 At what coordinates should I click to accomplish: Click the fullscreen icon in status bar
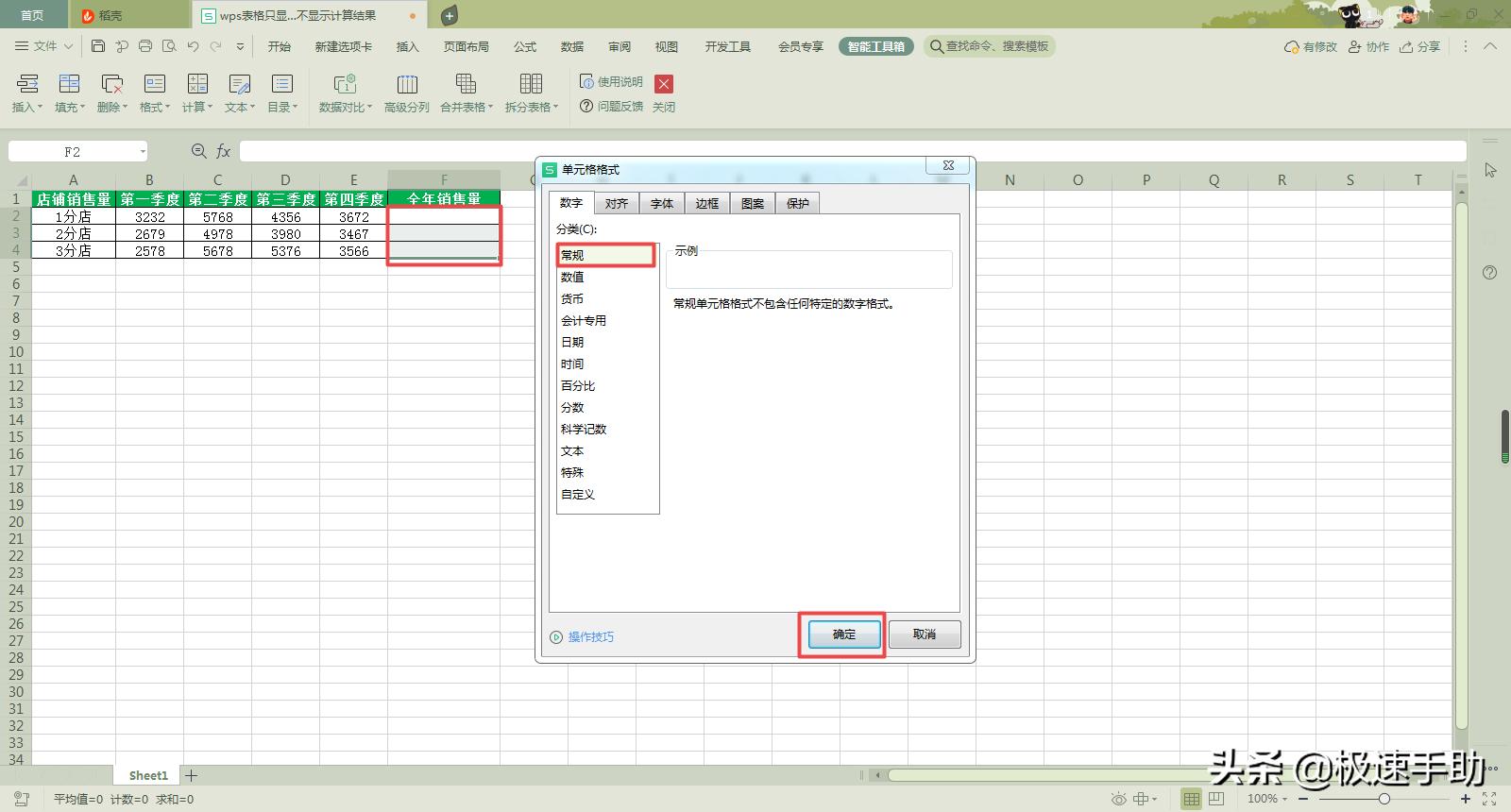pos(1489,799)
